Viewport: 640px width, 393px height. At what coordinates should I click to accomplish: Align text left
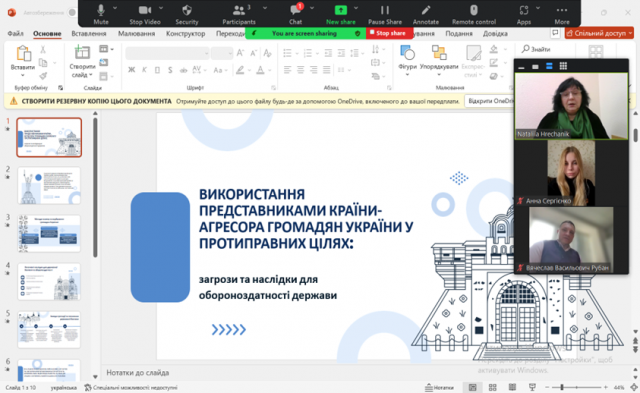pos(287,70)
